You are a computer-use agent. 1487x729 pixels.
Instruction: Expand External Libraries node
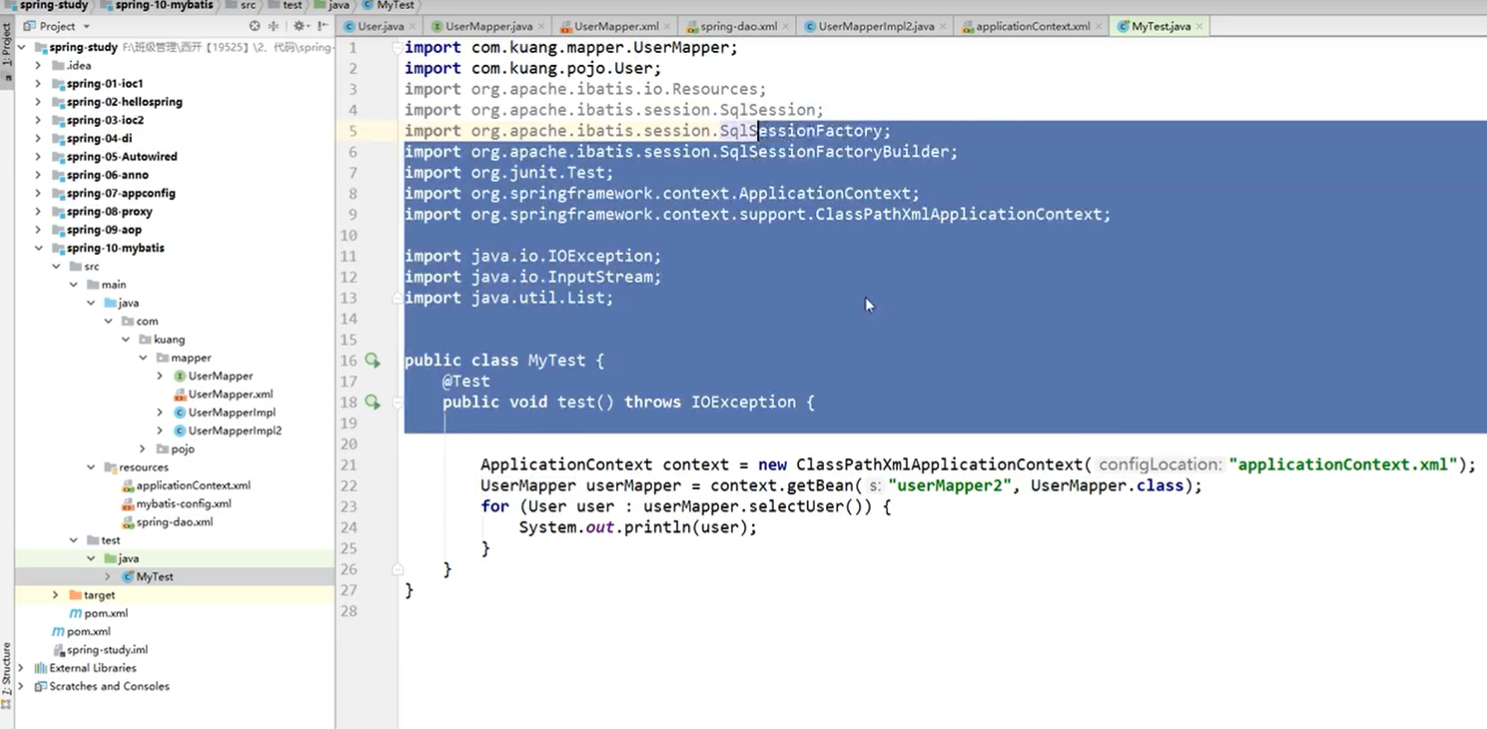click(21, 668)
